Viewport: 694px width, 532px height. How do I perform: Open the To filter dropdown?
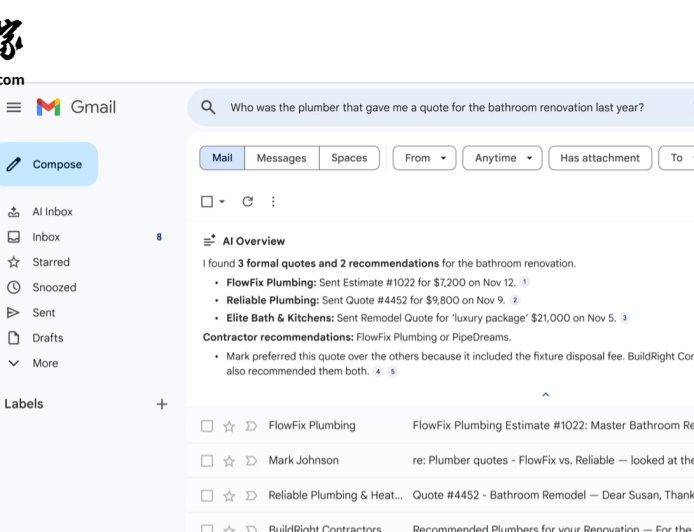pyautogui.click(x=676, y=158)
